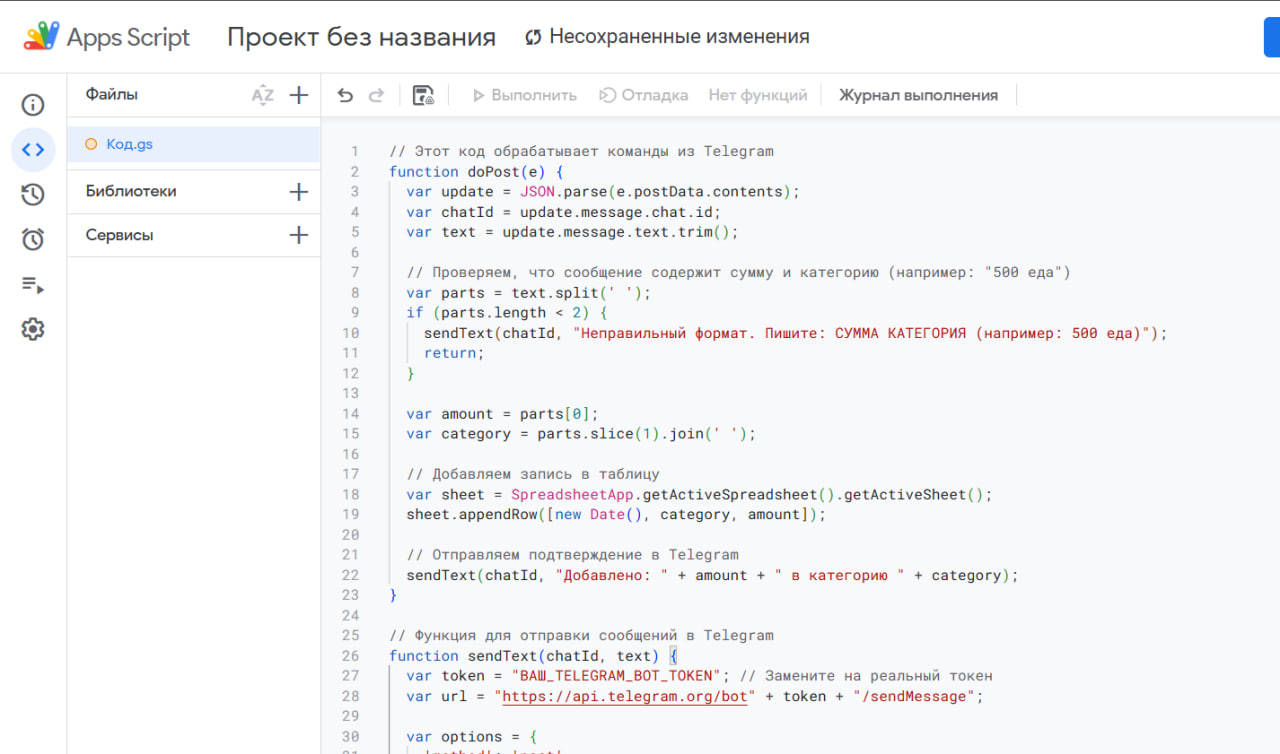Open project history icon in sidebar
Image resolution: width=1280 pixels, height=754 pixels.
[x=33, y=195]
